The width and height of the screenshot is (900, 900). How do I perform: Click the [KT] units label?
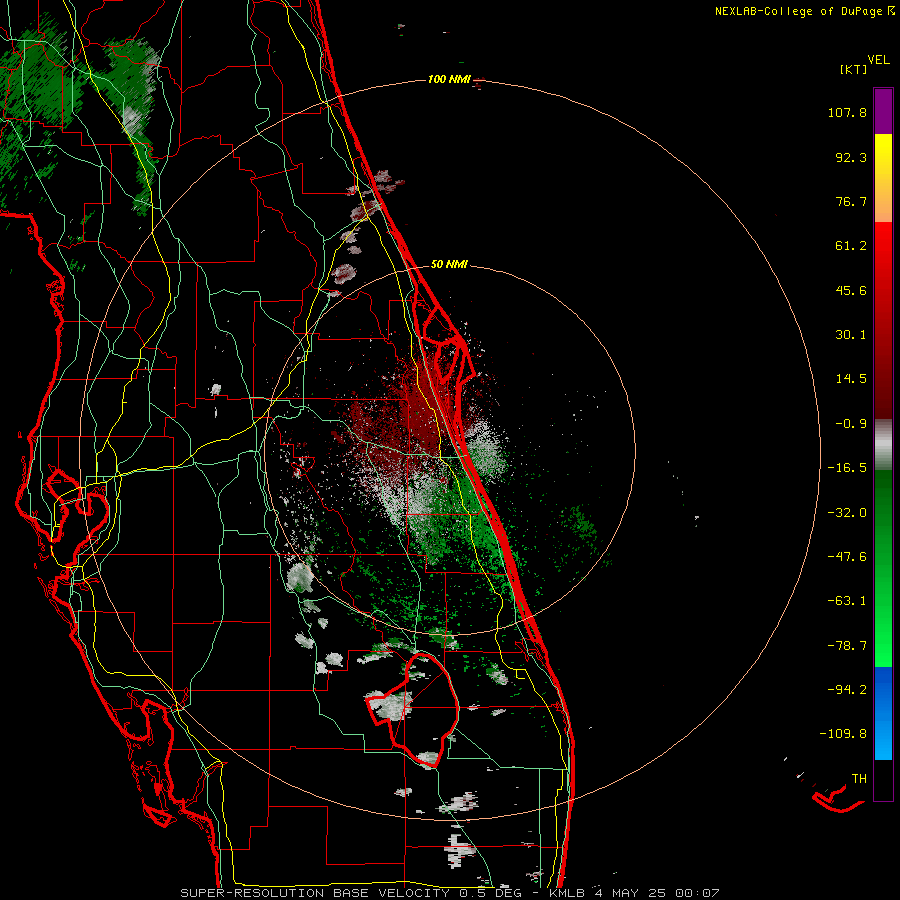854,69
